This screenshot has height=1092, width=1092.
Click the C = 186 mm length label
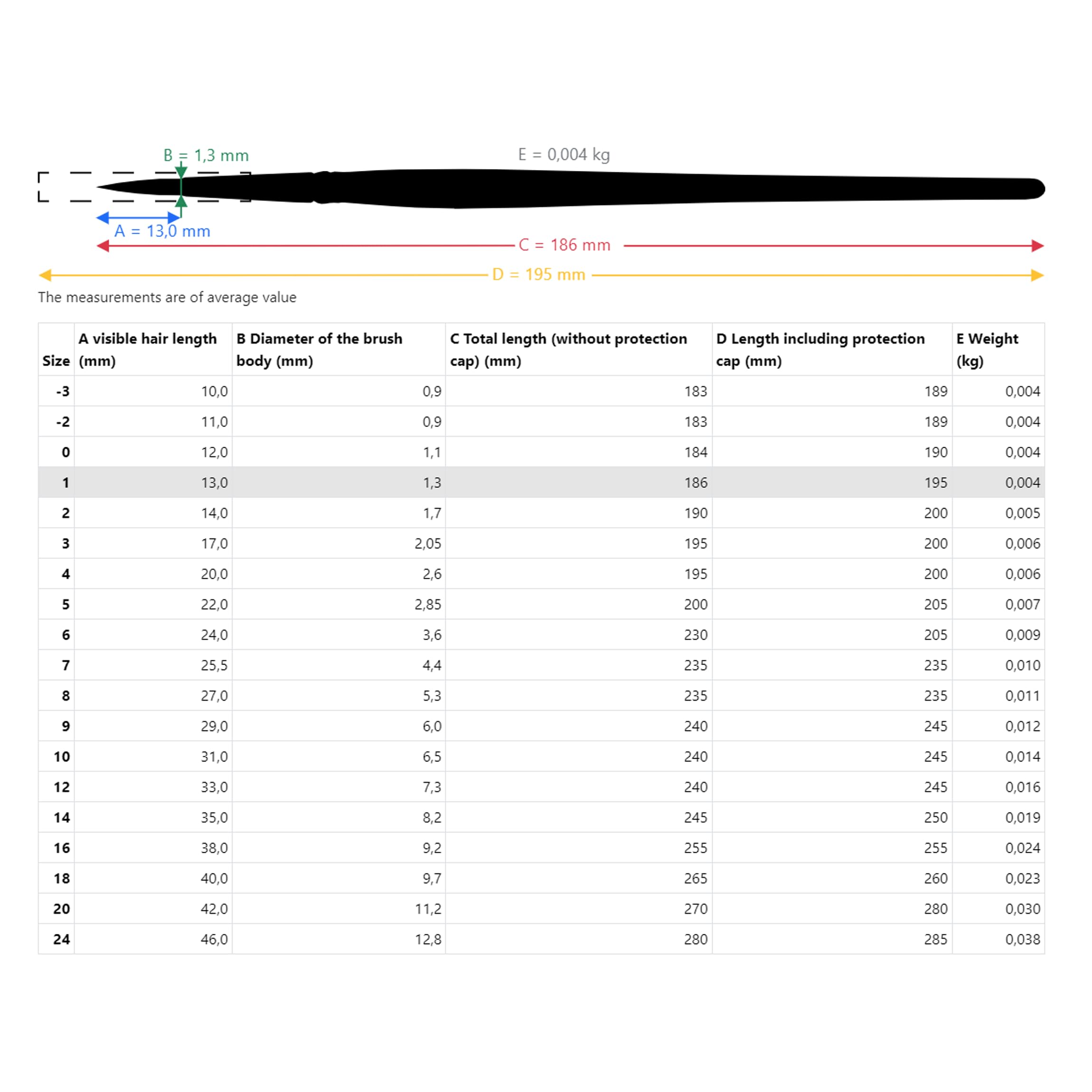click(564, 245)
